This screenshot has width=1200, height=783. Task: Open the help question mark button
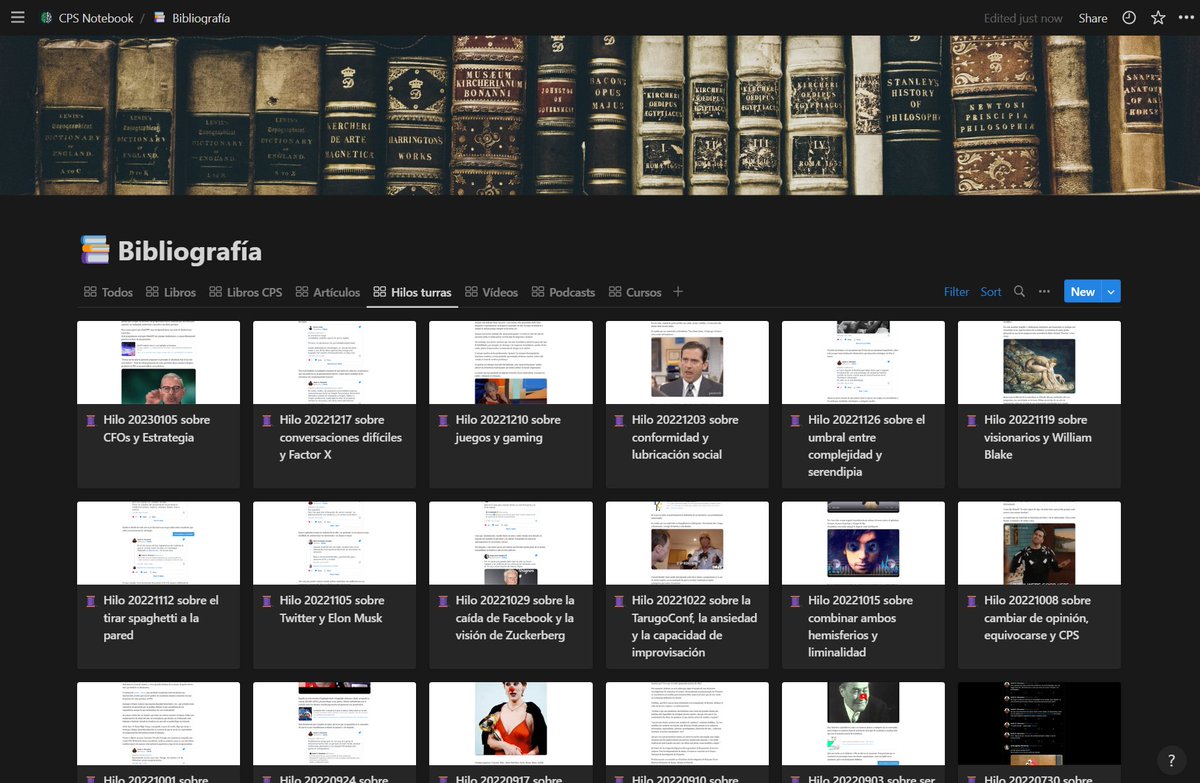(1171, 759)
